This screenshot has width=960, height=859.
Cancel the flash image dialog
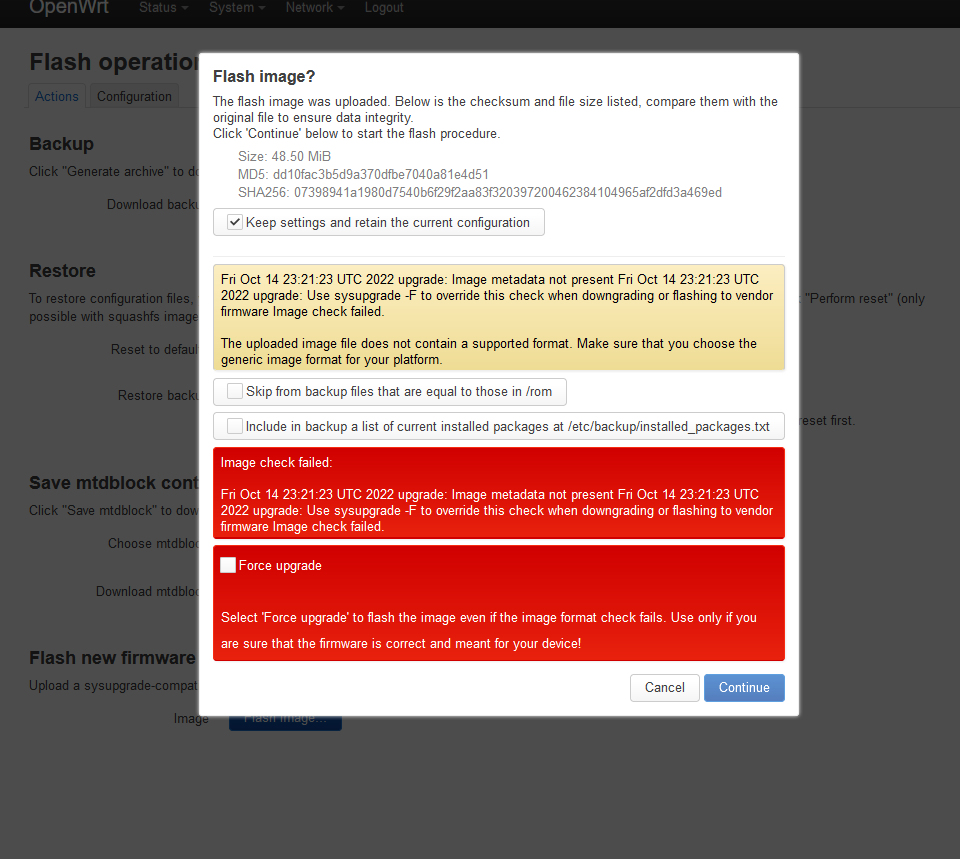click(664, 688)
